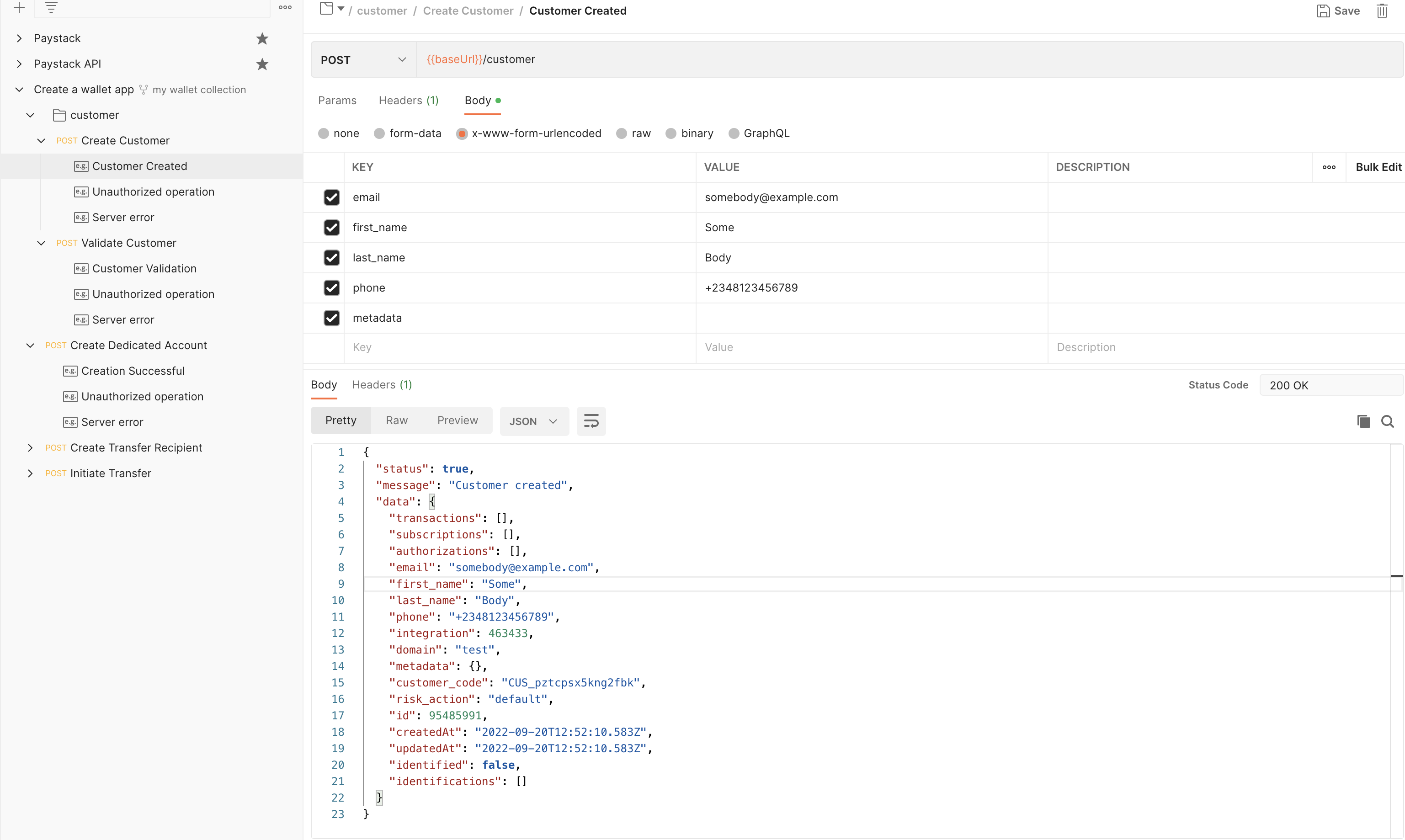This screenshot has width=1405, height=840.
Task: Search within the response body
Action: click(x=1387, y=421)
